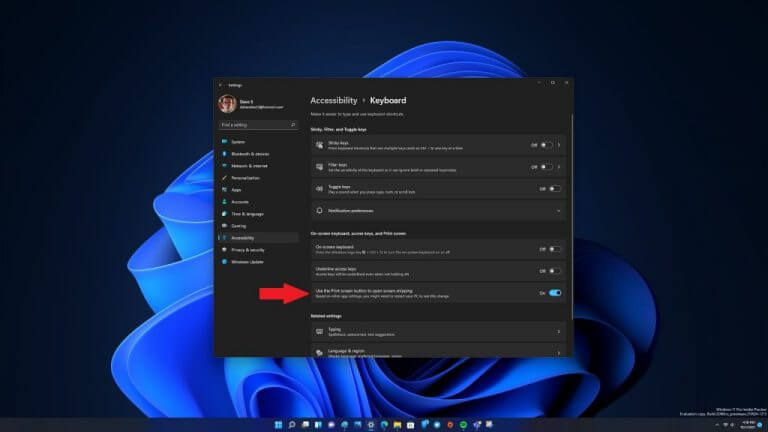Viewport: 768px width, 432px height.
Task: Select Personalization in the sidebar
Action: [258, 178]
